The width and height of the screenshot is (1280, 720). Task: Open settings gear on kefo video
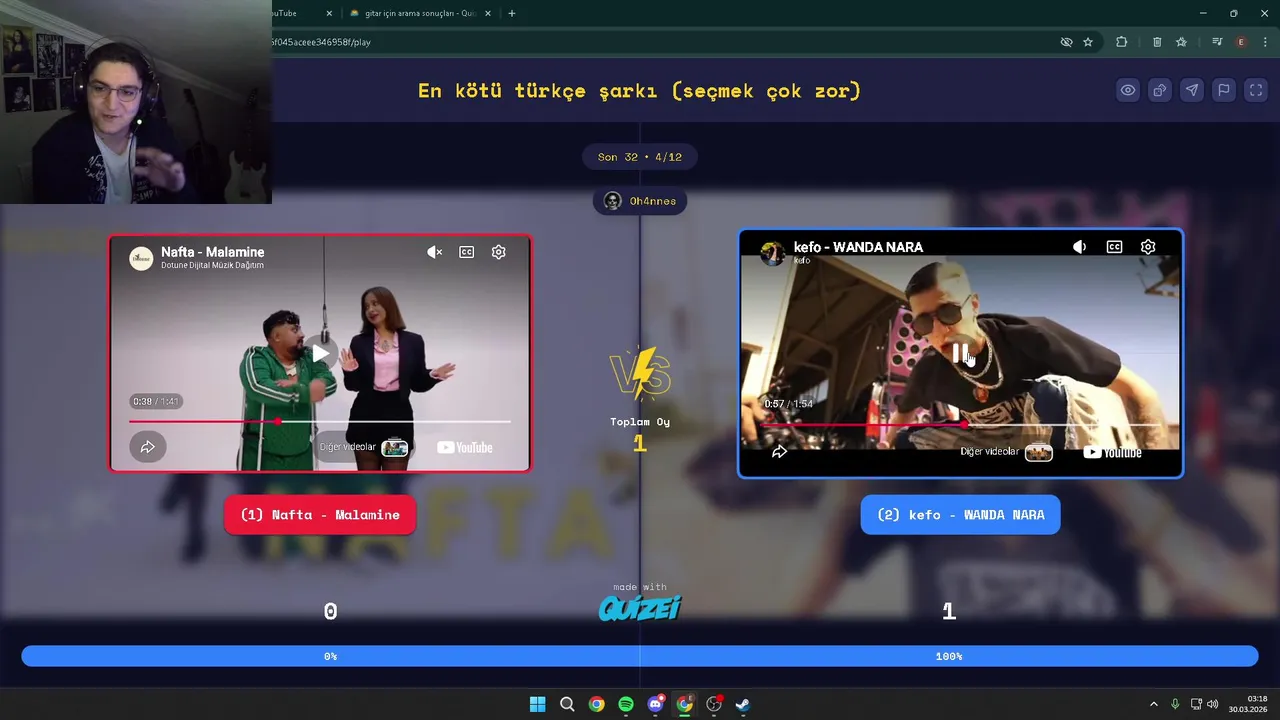click(x=1148, y=247)
